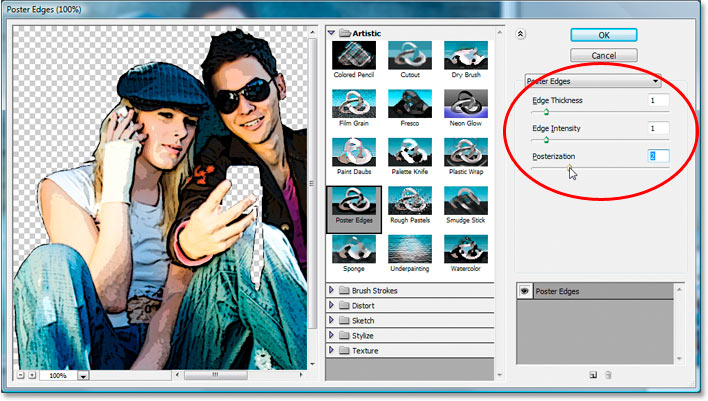Click the Edge Thickness value field

(x=657, y=101)
